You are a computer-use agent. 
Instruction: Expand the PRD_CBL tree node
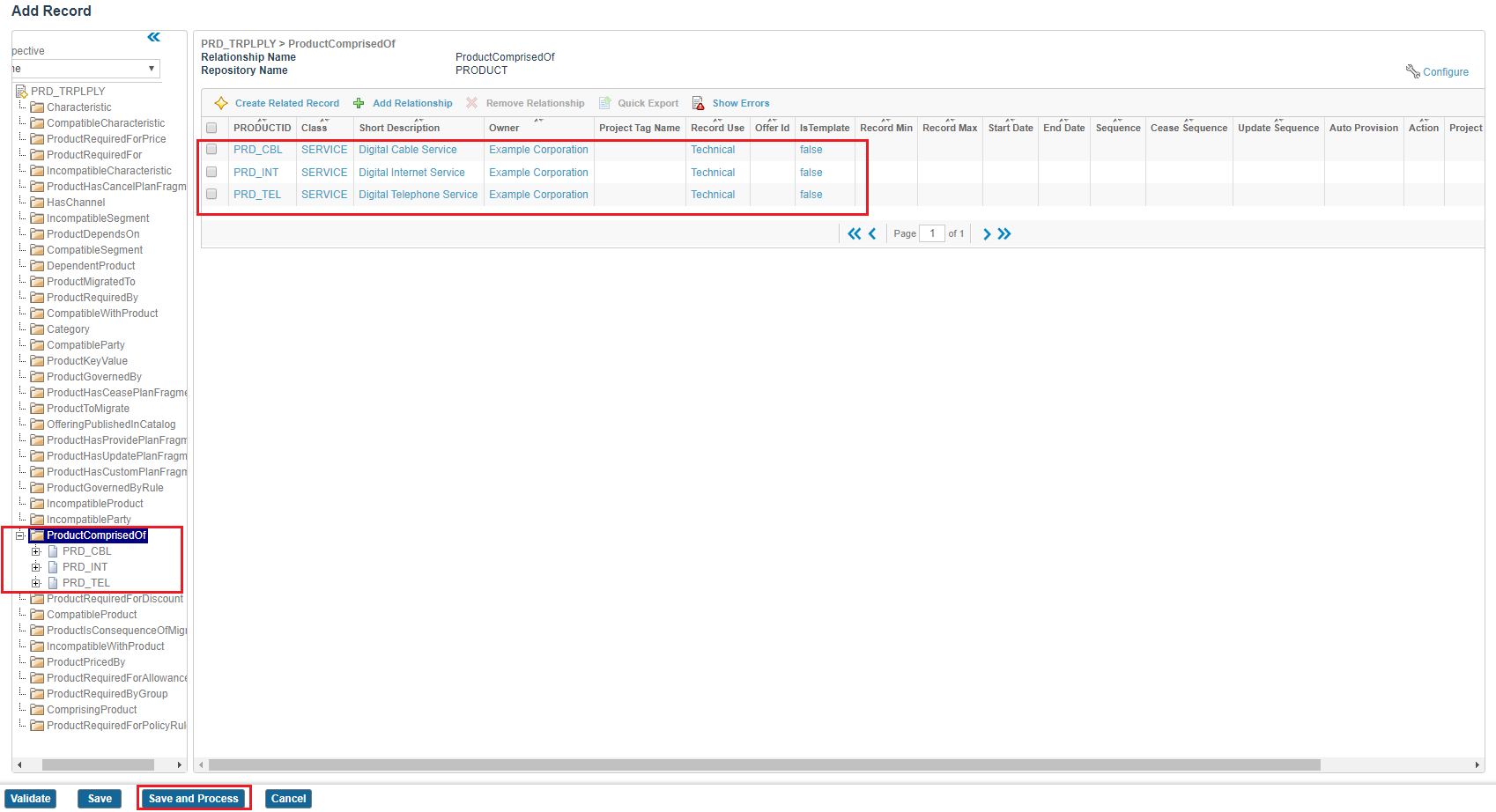point(36,551)
